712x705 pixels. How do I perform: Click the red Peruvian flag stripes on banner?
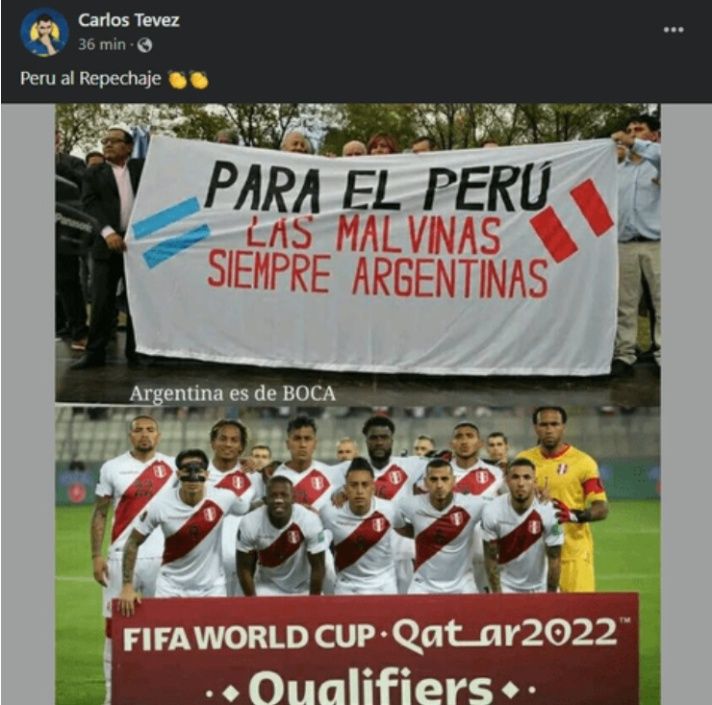[572, 220]
